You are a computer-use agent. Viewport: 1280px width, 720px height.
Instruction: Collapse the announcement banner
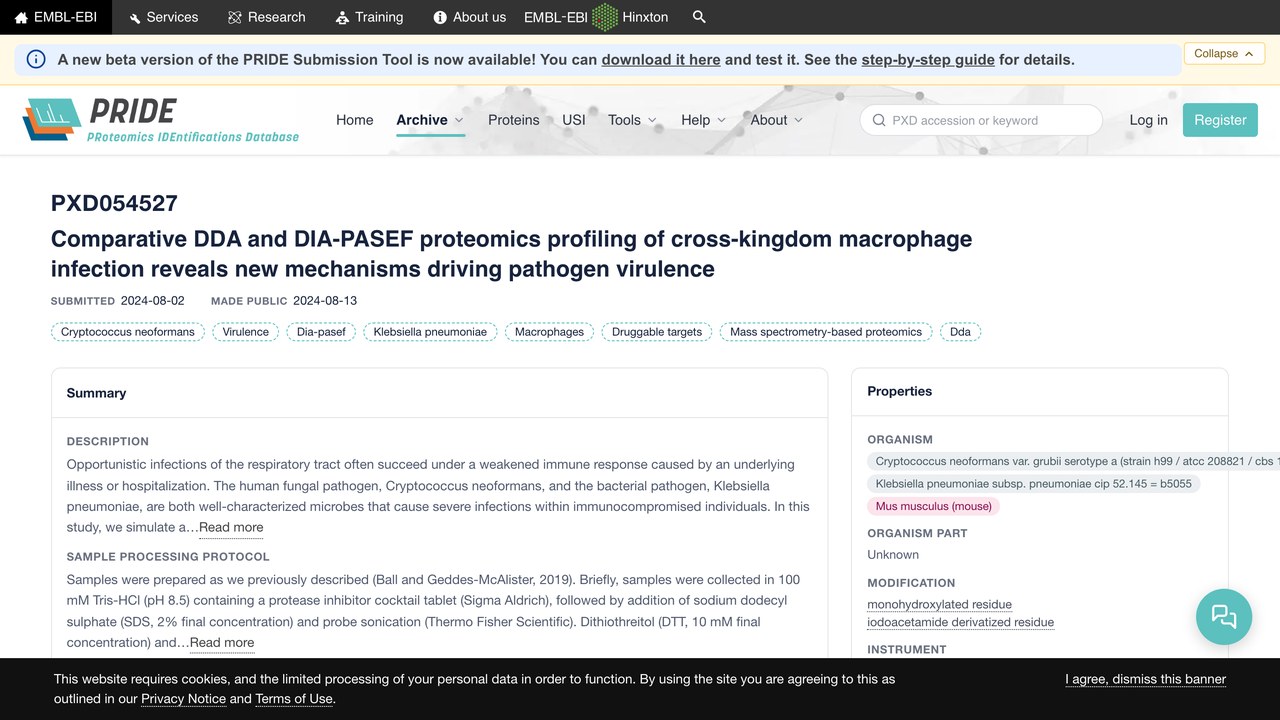(x=1224, y=54)
